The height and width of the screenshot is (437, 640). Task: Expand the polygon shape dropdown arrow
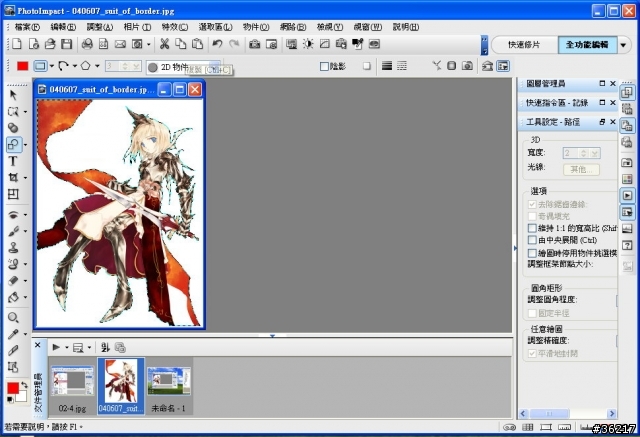coord(97,66)
